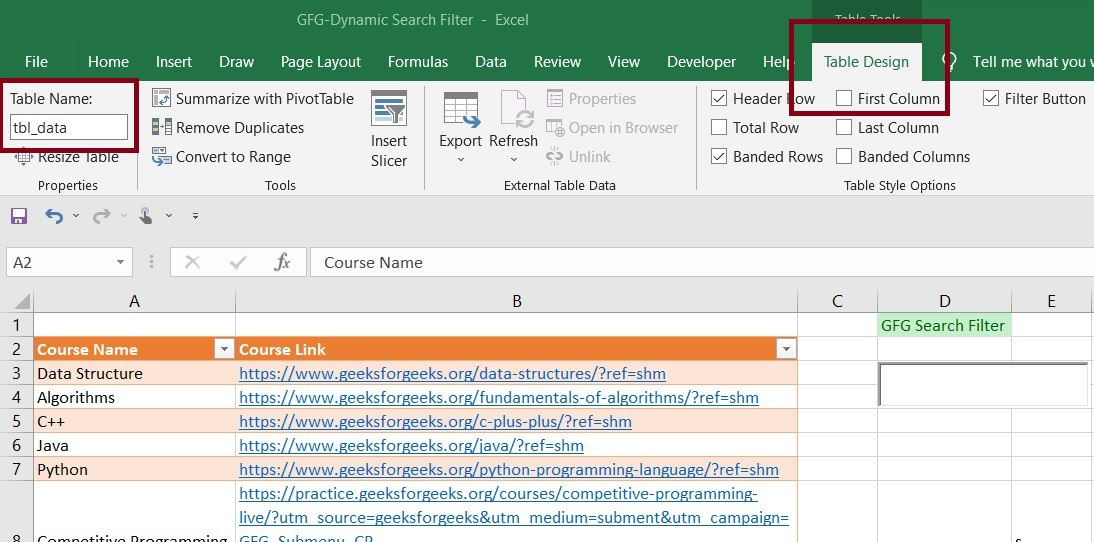Switch to the Home tab
Screen dimensions: 1094x542
108,61
